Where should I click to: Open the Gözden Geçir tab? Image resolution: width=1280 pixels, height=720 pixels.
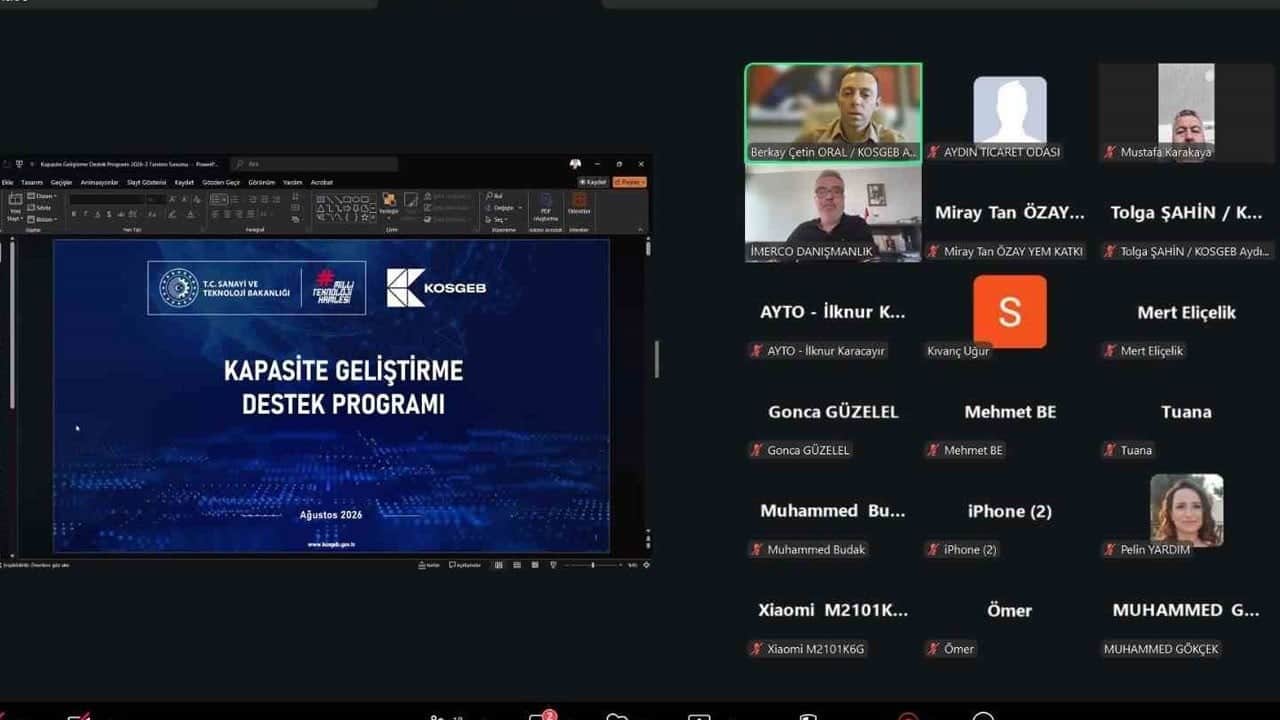tap(221, 182)
